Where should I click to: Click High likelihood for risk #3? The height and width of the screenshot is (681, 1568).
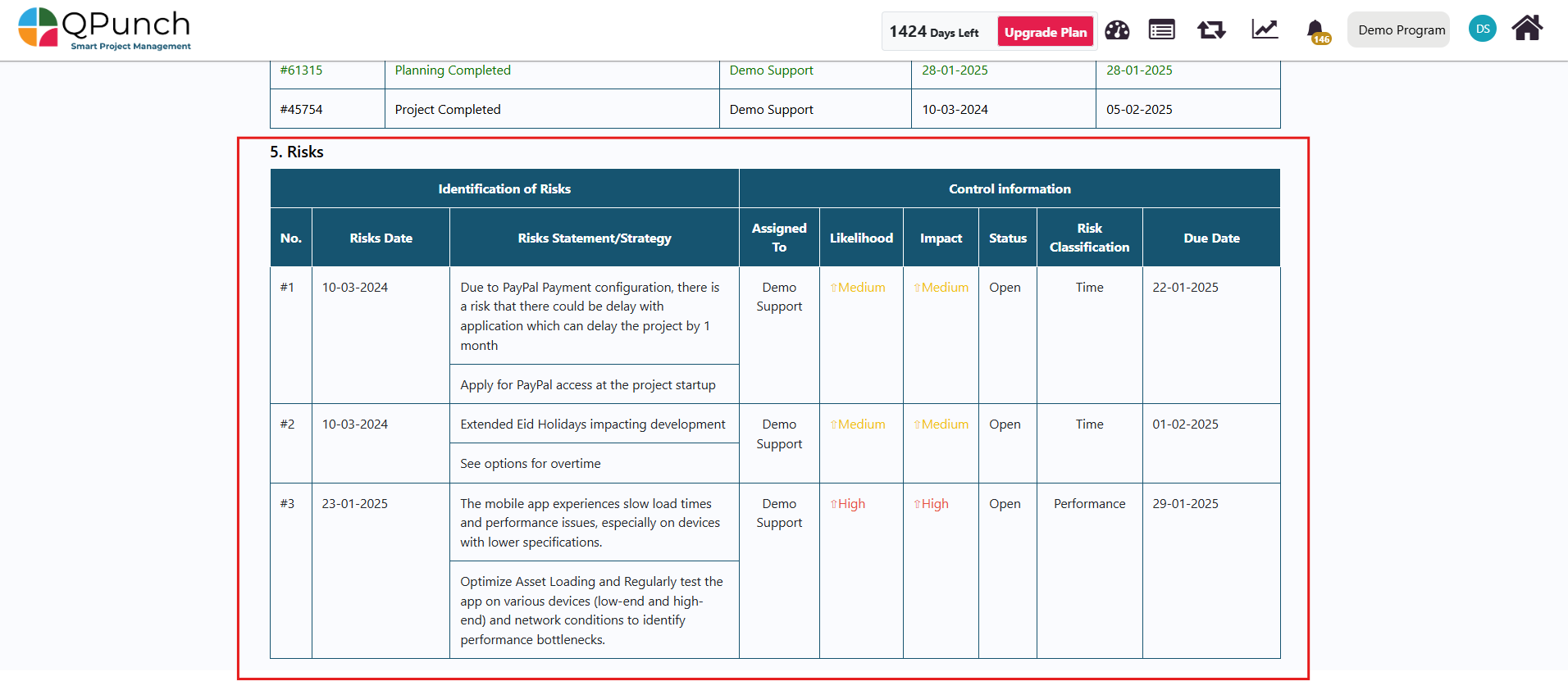[x=848, y=504]
